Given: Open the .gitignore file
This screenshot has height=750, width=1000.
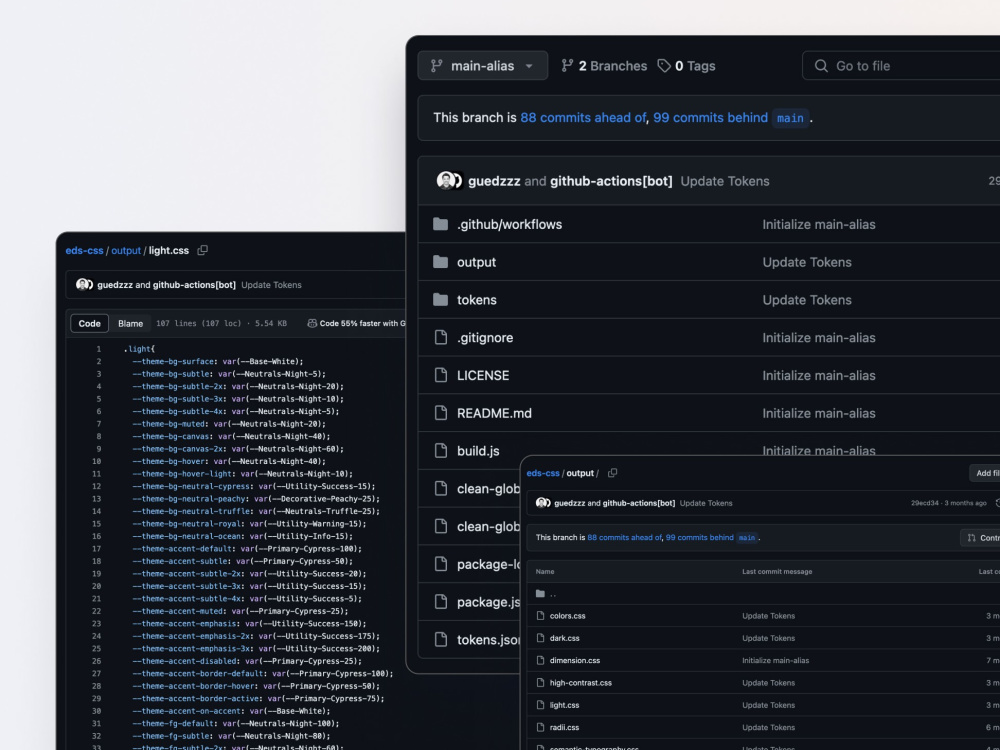Looking at the screenshot, I should click(x=484, y=337).
